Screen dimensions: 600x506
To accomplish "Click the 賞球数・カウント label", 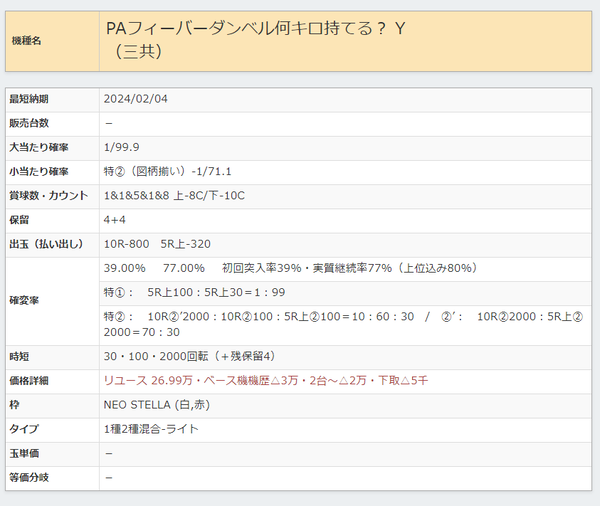I will [x=49, y=196].
